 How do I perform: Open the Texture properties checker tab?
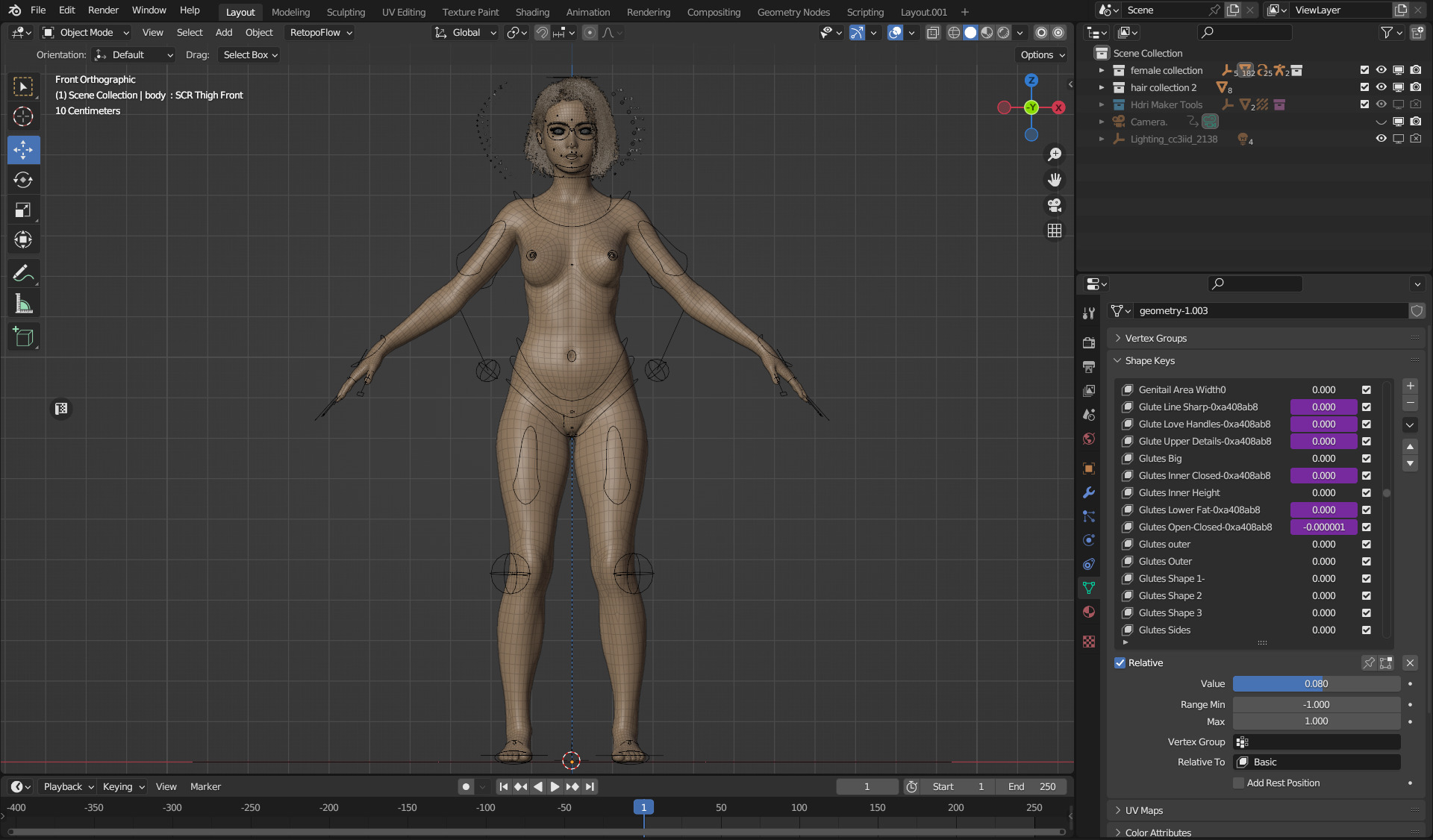[x=1089, y=642]
